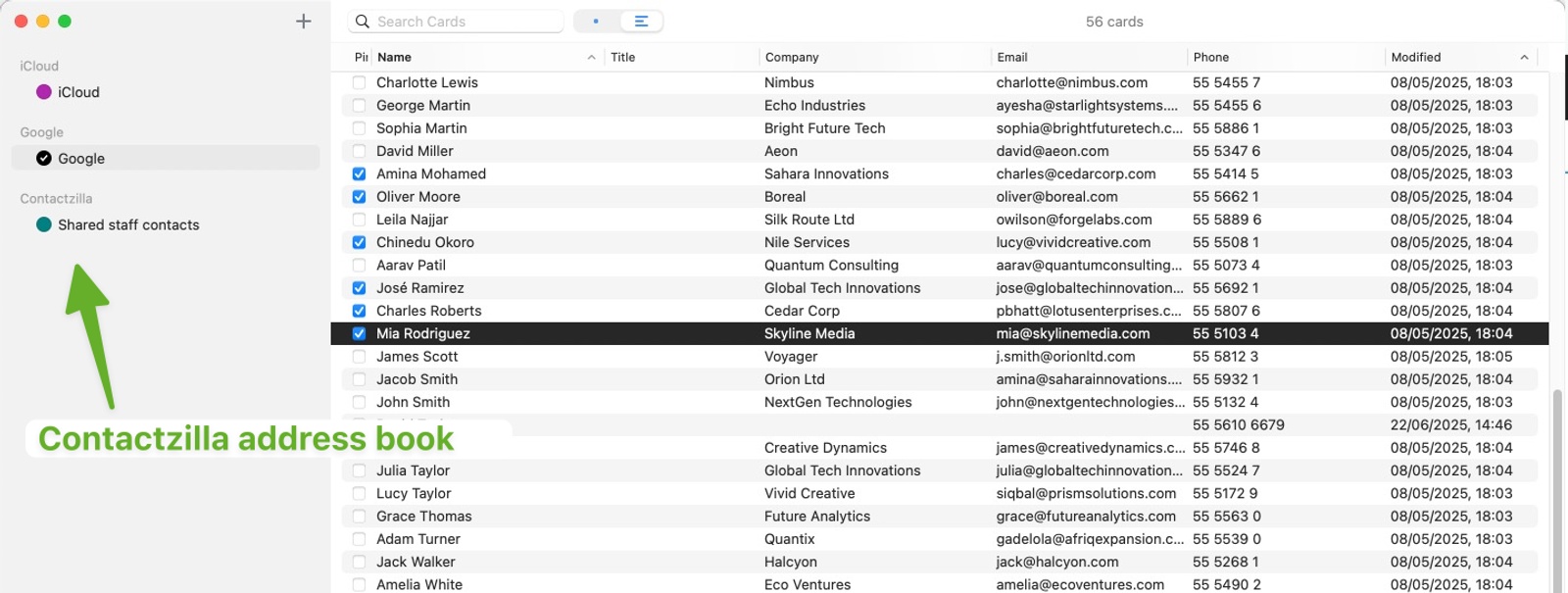This screenshot has height=593, width=1568.
Task: Select the Google address book
Action: pyautogui.click(x=166, y=158)
